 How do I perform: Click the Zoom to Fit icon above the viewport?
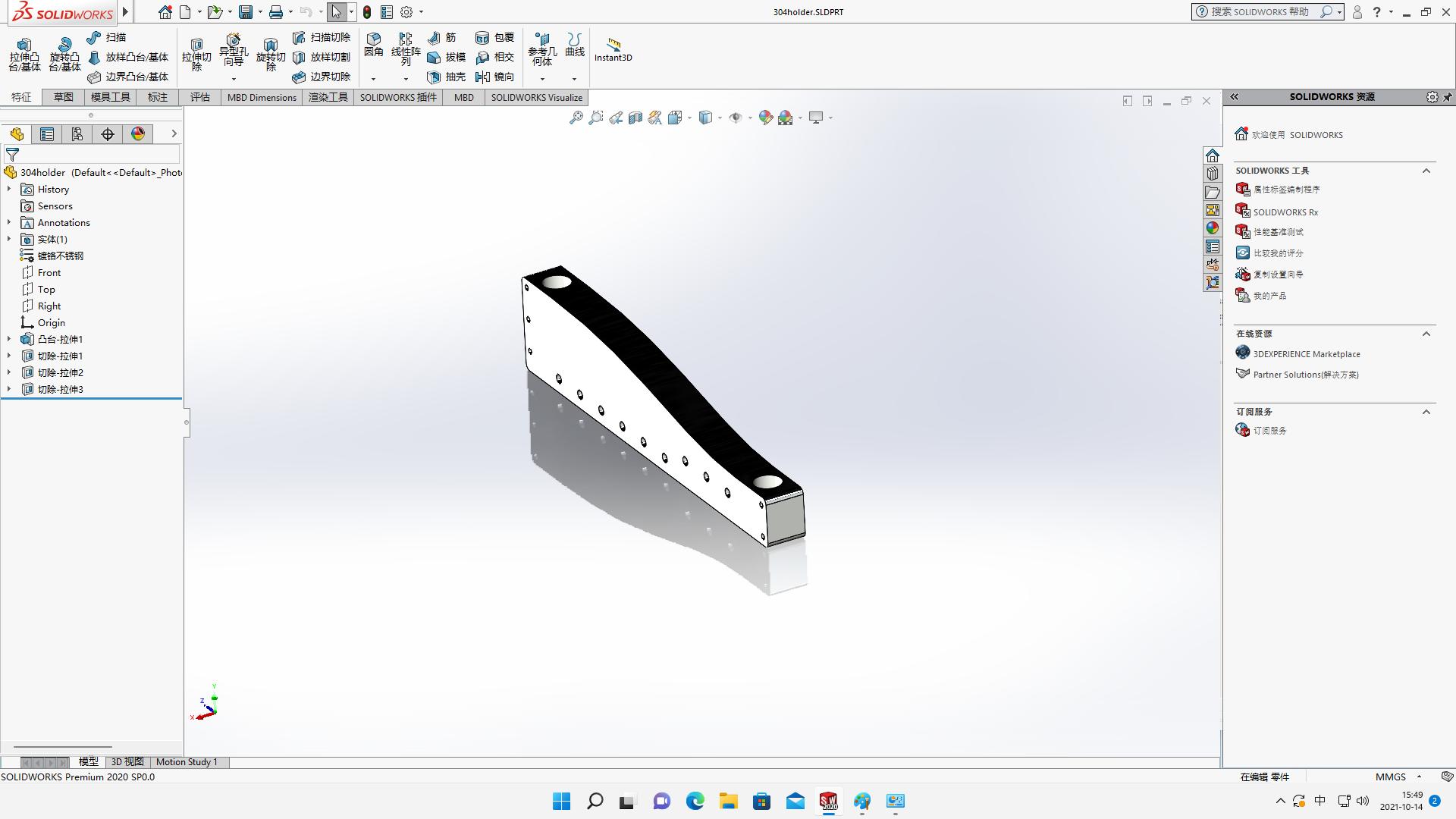click(577, 118)
